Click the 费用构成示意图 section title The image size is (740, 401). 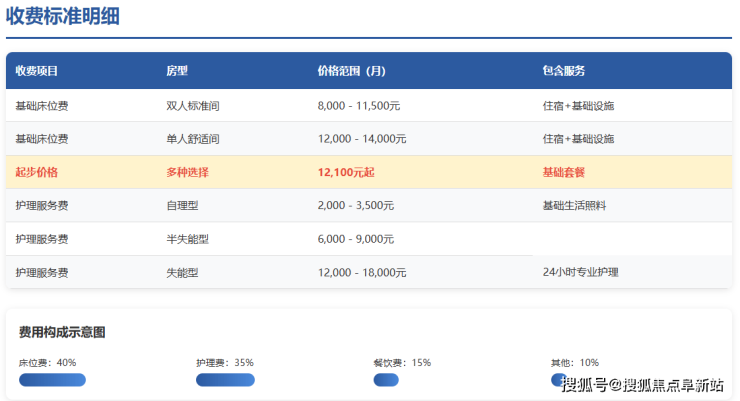(x=62, y=332)
